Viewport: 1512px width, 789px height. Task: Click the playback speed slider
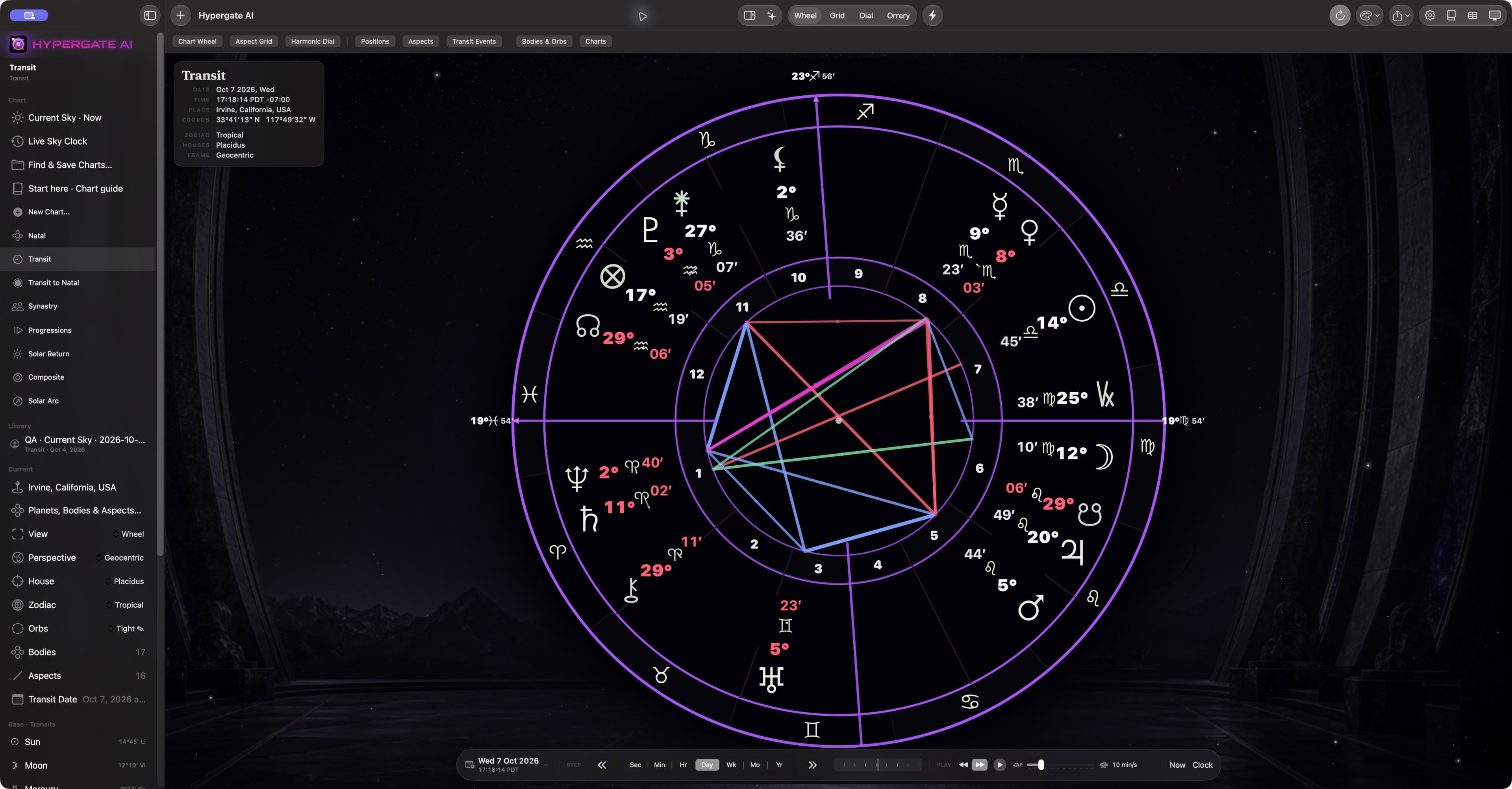[x=1060, y=764]
